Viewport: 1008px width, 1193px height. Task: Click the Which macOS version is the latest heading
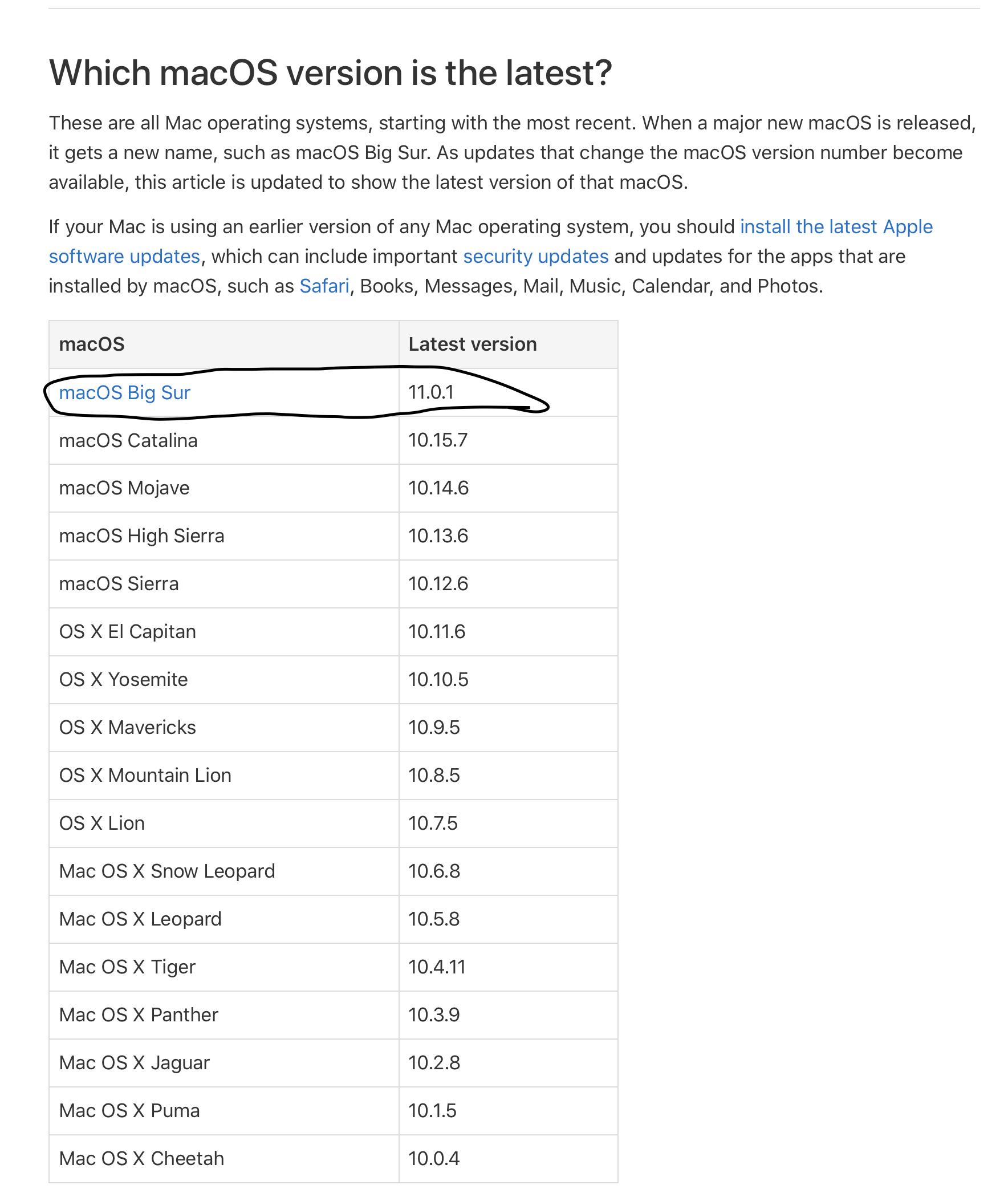point(330,73)
